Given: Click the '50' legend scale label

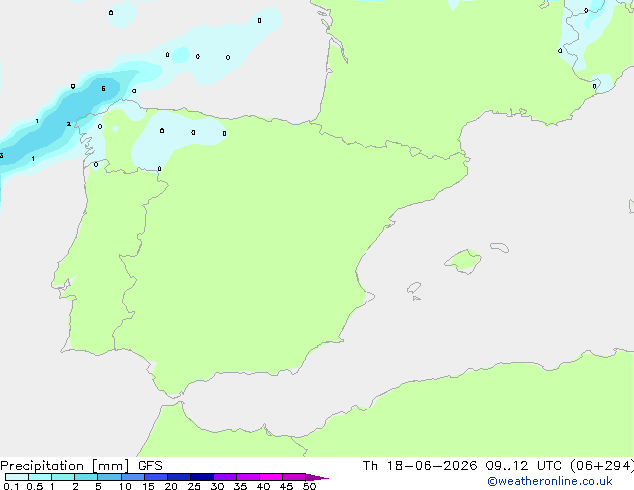Looking at the screenshot, I should tap(309, 486).
